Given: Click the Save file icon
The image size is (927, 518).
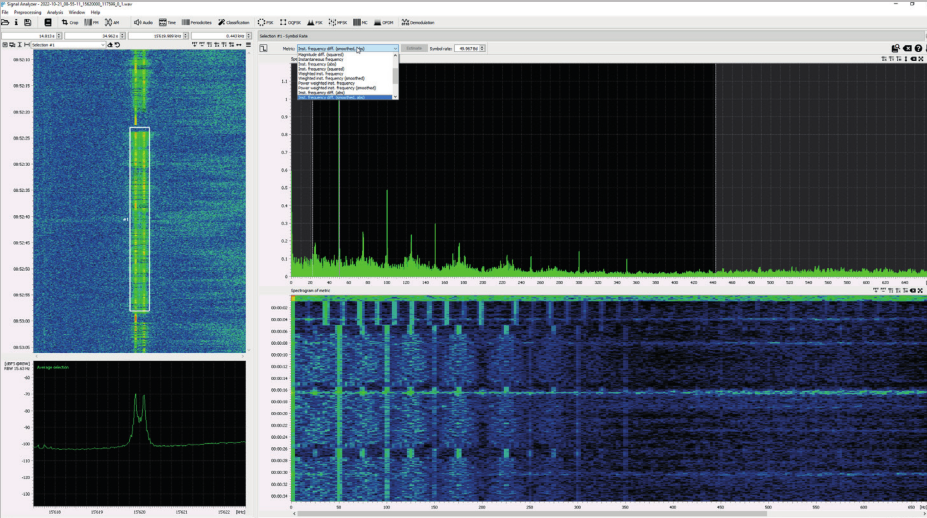Looking at the screenshot, I should coord(27,22).
